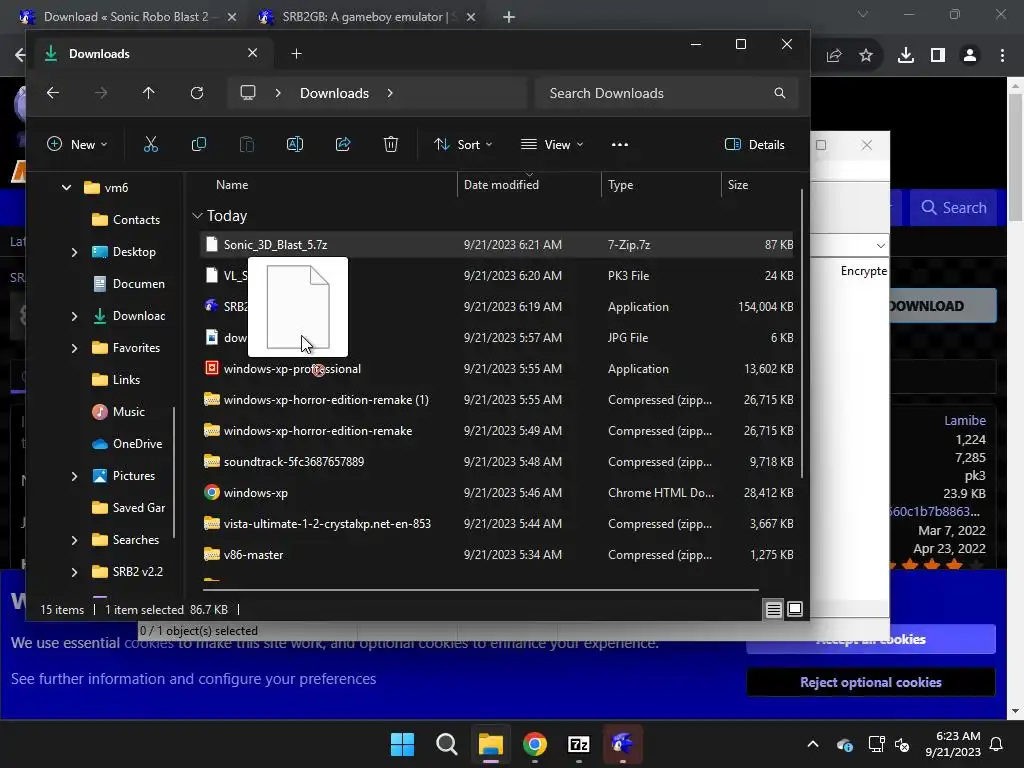This screenshot has height=768, width=1024.
Task: Expand the Pictures tree node
Action: click(74, 476)
